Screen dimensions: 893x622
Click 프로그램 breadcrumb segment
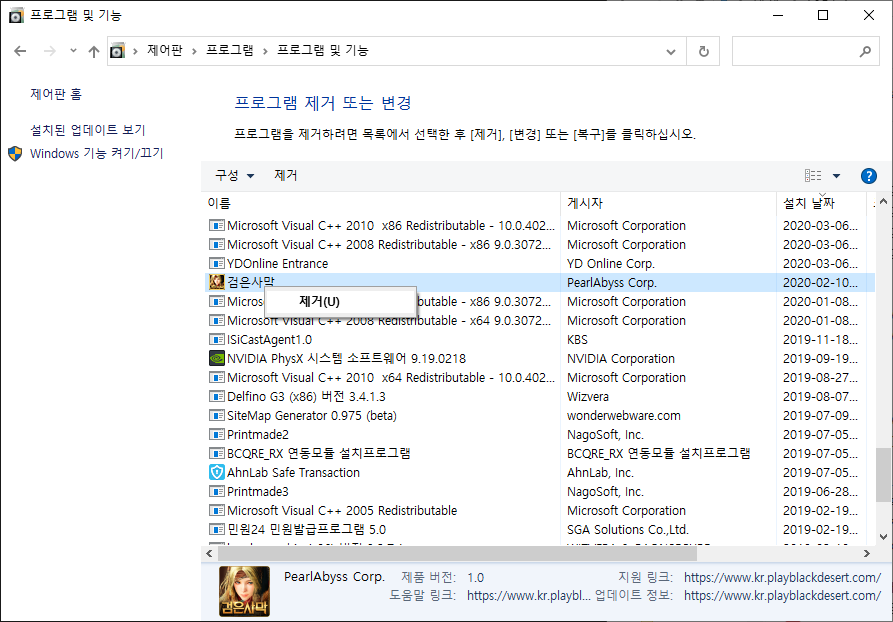pos(230,51)
